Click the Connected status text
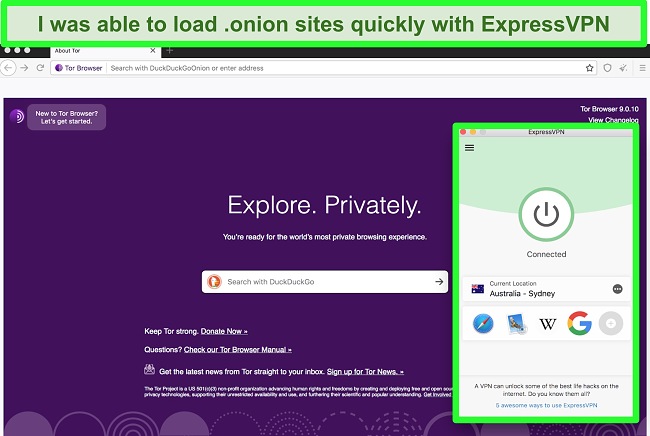Image resolution: width=650 pixels, height=436 pixels. [546, 254]
